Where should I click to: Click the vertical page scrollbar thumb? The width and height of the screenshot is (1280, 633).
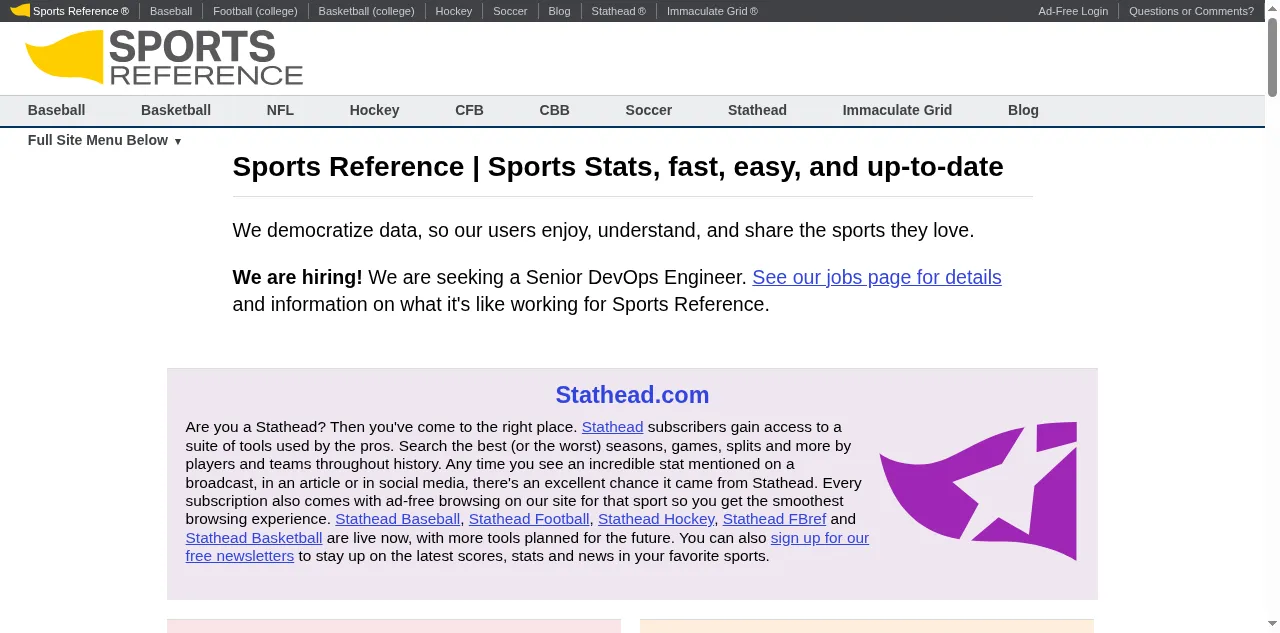(1272, 57)
